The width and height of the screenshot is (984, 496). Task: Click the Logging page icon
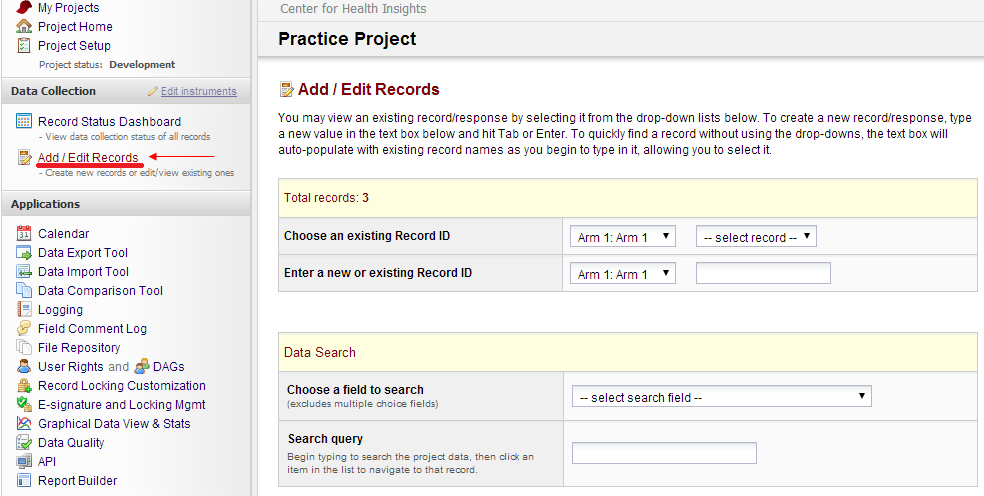click(x=24, y=310)
